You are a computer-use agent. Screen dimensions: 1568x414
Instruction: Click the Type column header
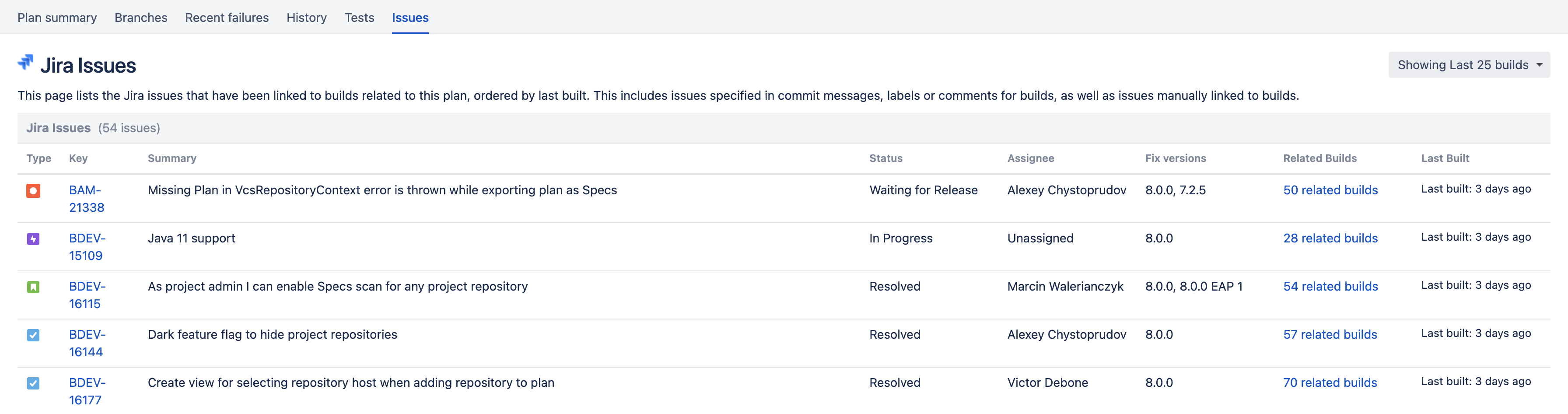click(39, 158)
